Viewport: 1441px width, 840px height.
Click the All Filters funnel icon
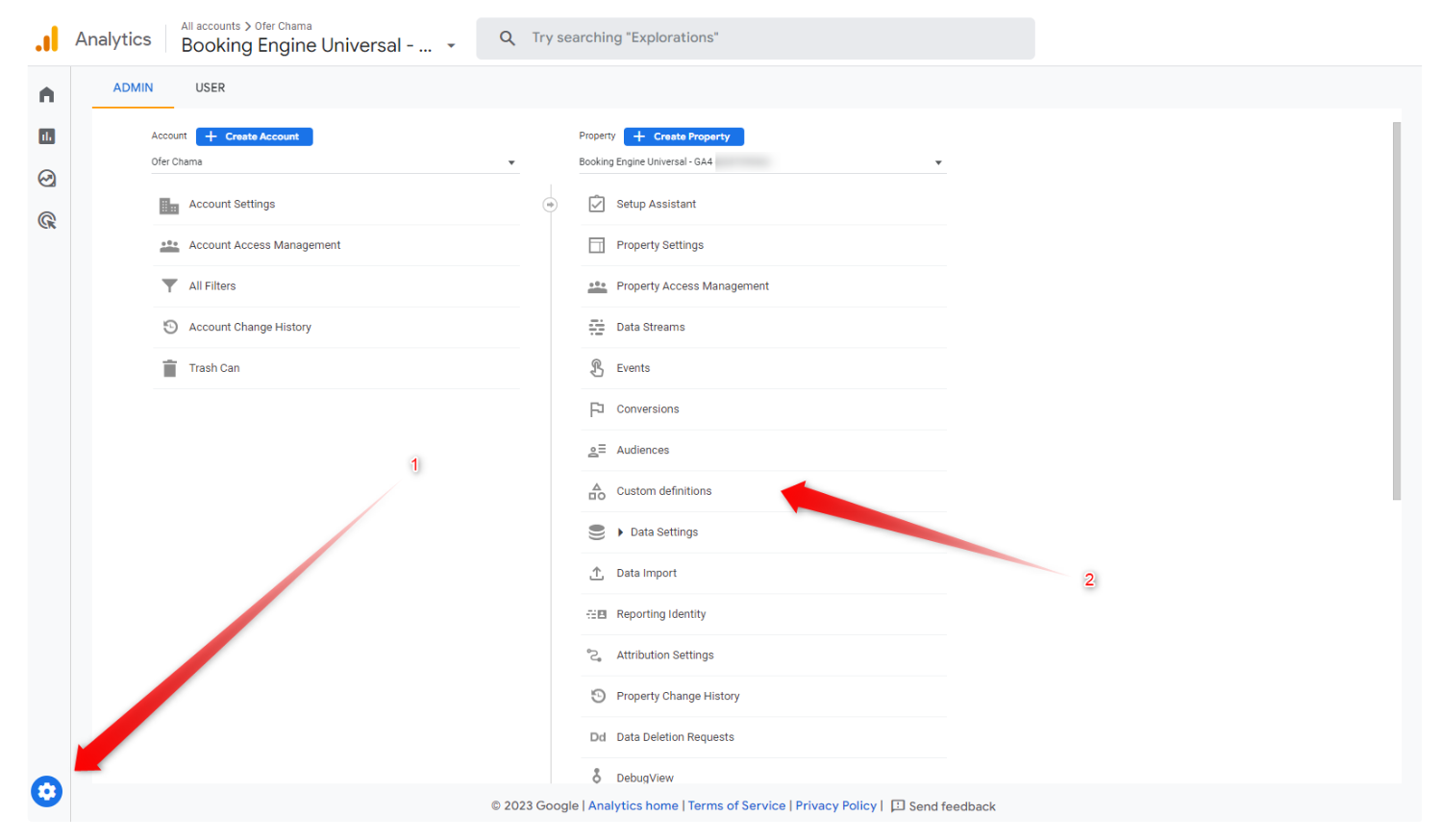pos(169,286)
